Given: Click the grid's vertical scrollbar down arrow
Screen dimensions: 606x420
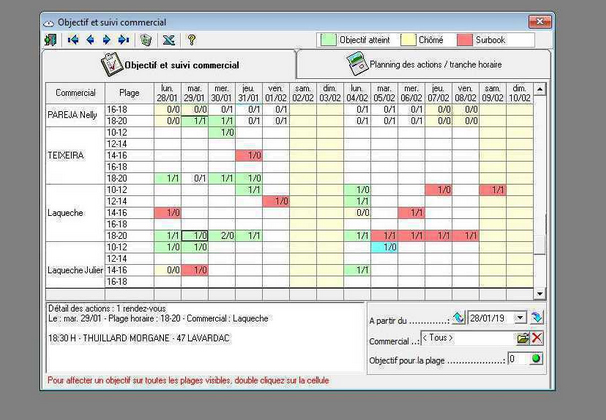Looking at the screenshot, I should 541,293.
